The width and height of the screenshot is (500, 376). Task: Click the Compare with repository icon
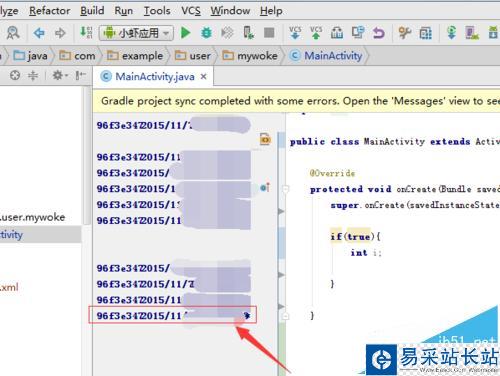click(x=358, y=33)
